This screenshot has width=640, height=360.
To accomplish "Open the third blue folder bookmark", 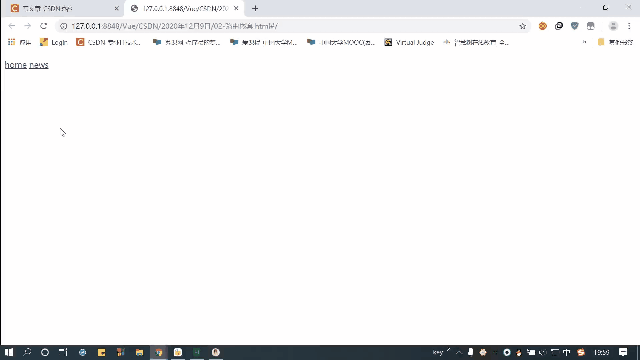I will pos(341,42).
